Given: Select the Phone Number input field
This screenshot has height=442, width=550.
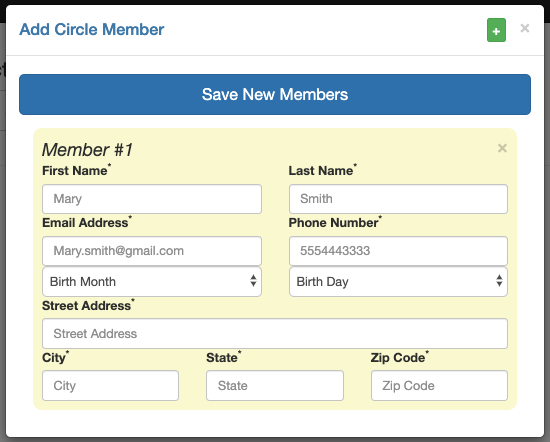Looking at the screenshot, I should coord(398,251).
